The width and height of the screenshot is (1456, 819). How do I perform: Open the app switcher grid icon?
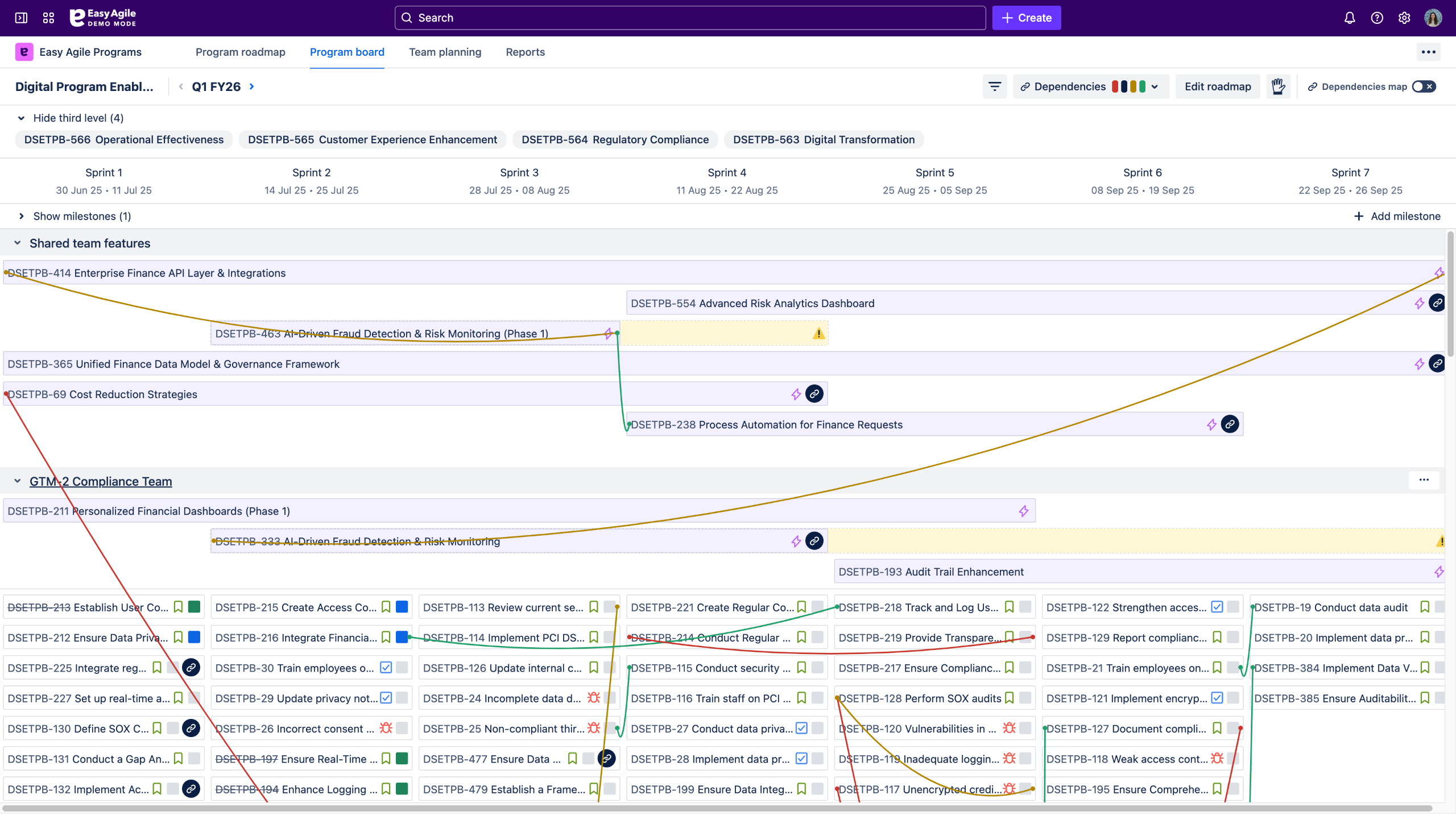(48, 18)
